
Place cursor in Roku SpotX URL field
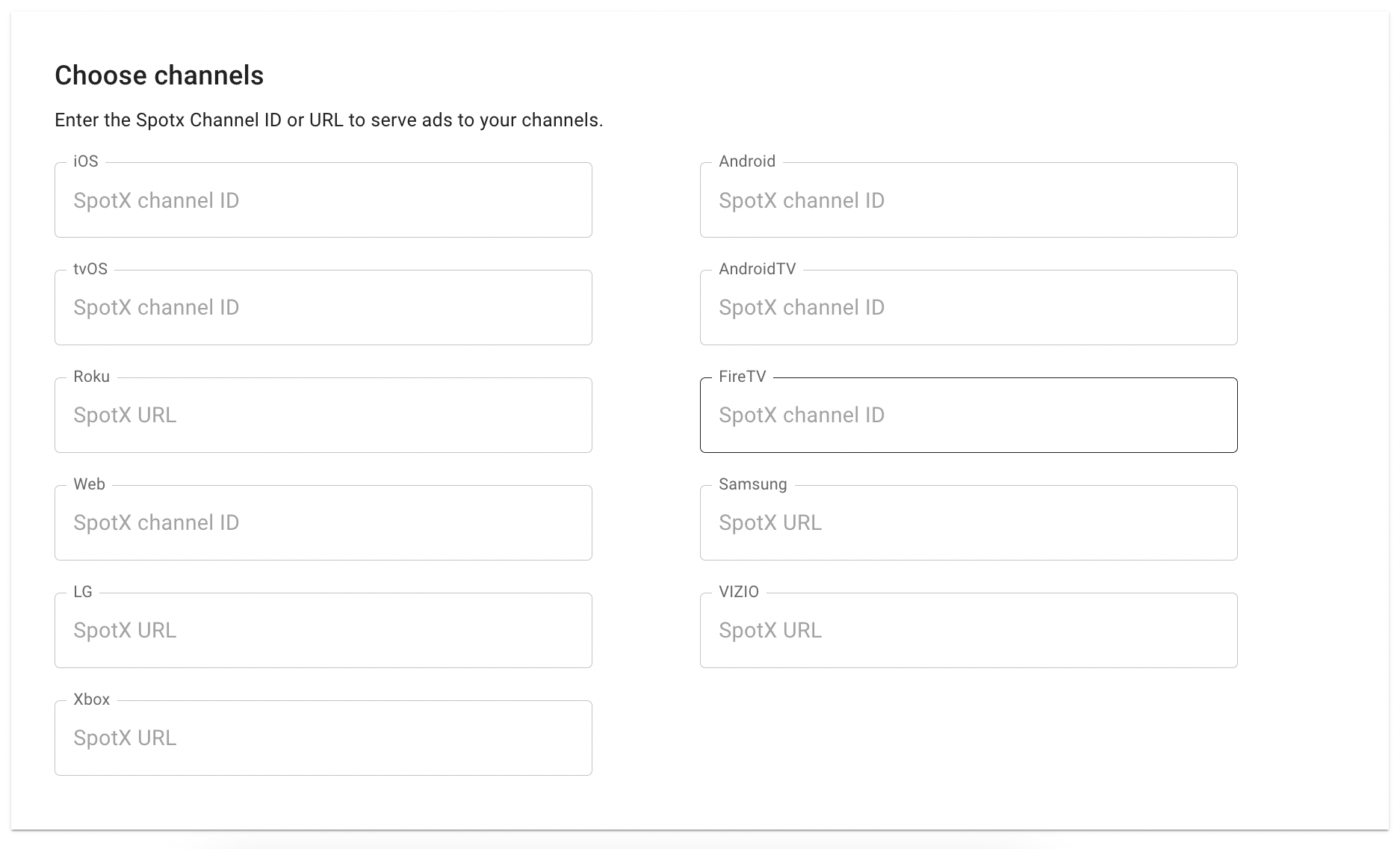(323, 416)
